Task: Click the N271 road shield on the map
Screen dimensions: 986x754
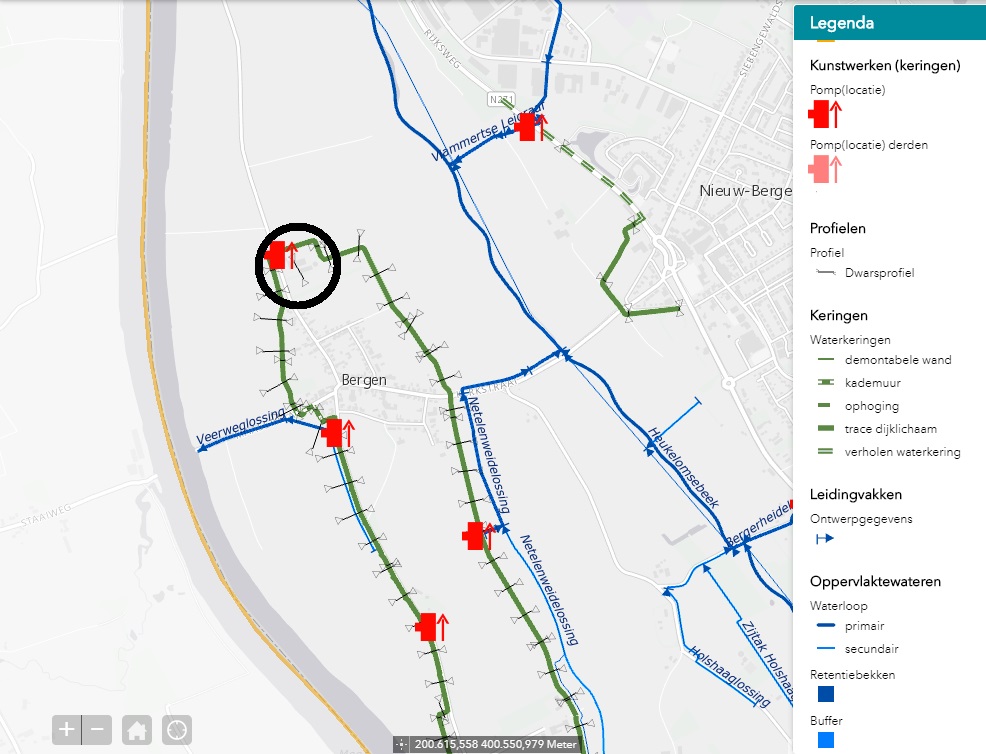Action: point(501,99)
